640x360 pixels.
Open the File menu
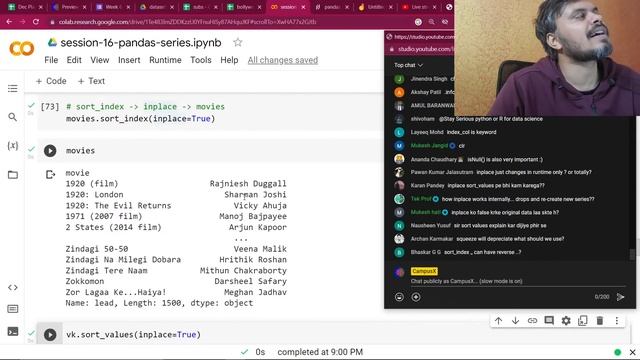pyautogui.click(x=51, y=60)
